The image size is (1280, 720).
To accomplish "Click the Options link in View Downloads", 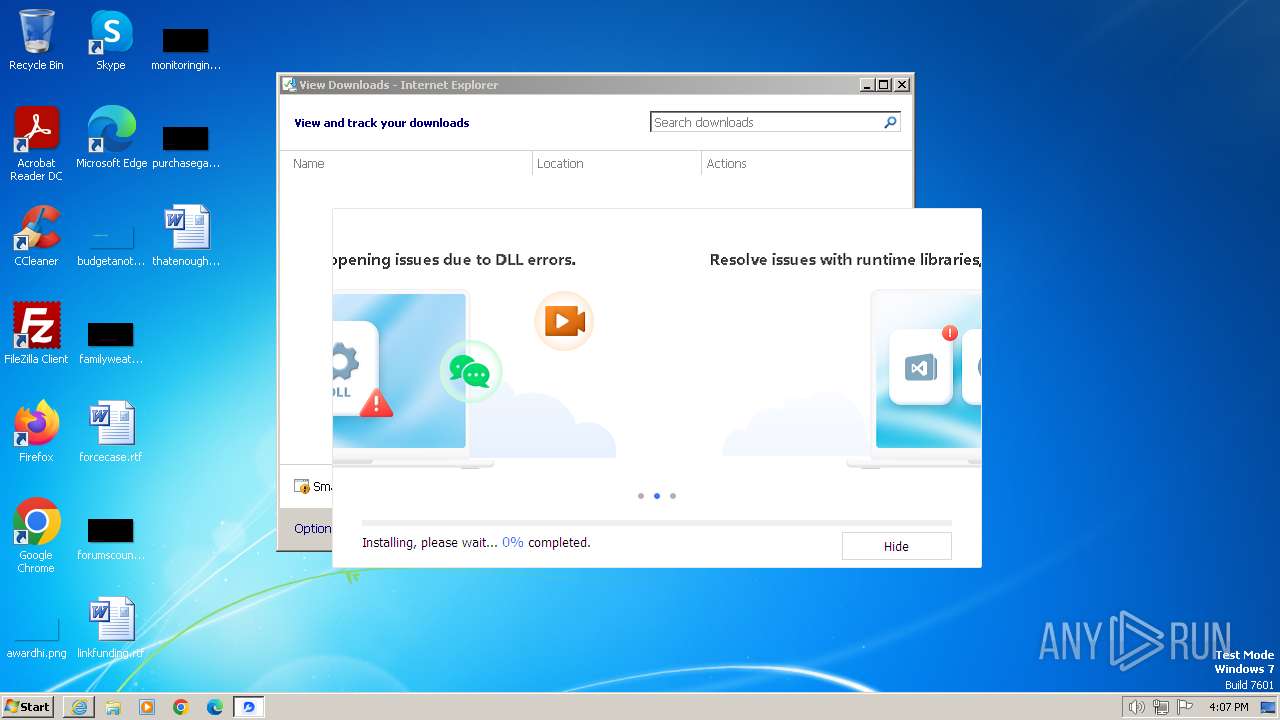I will [x=312, y=528].
